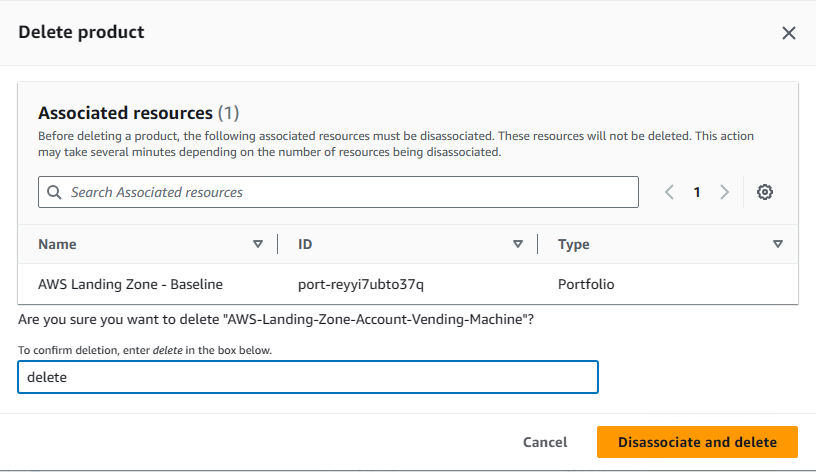This screenshot has height=472, width=816.
Task: Toggle Type column sort arrow
Action: click(778, 244)
